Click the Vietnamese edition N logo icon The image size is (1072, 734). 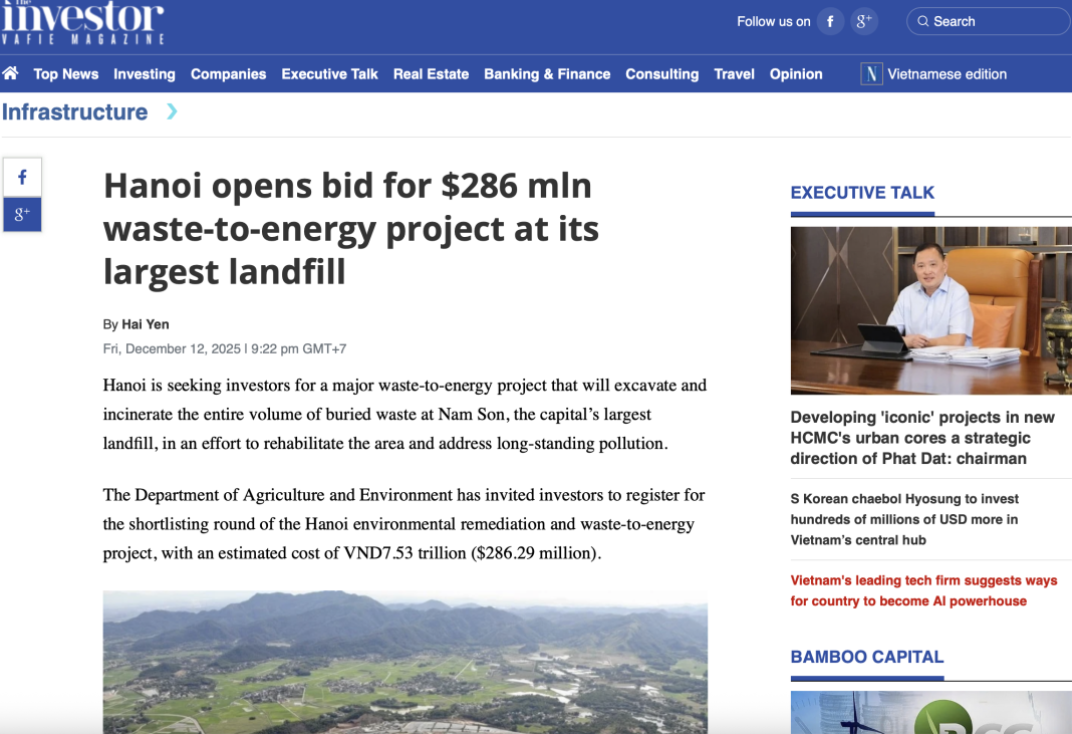[x=871, y=74]
